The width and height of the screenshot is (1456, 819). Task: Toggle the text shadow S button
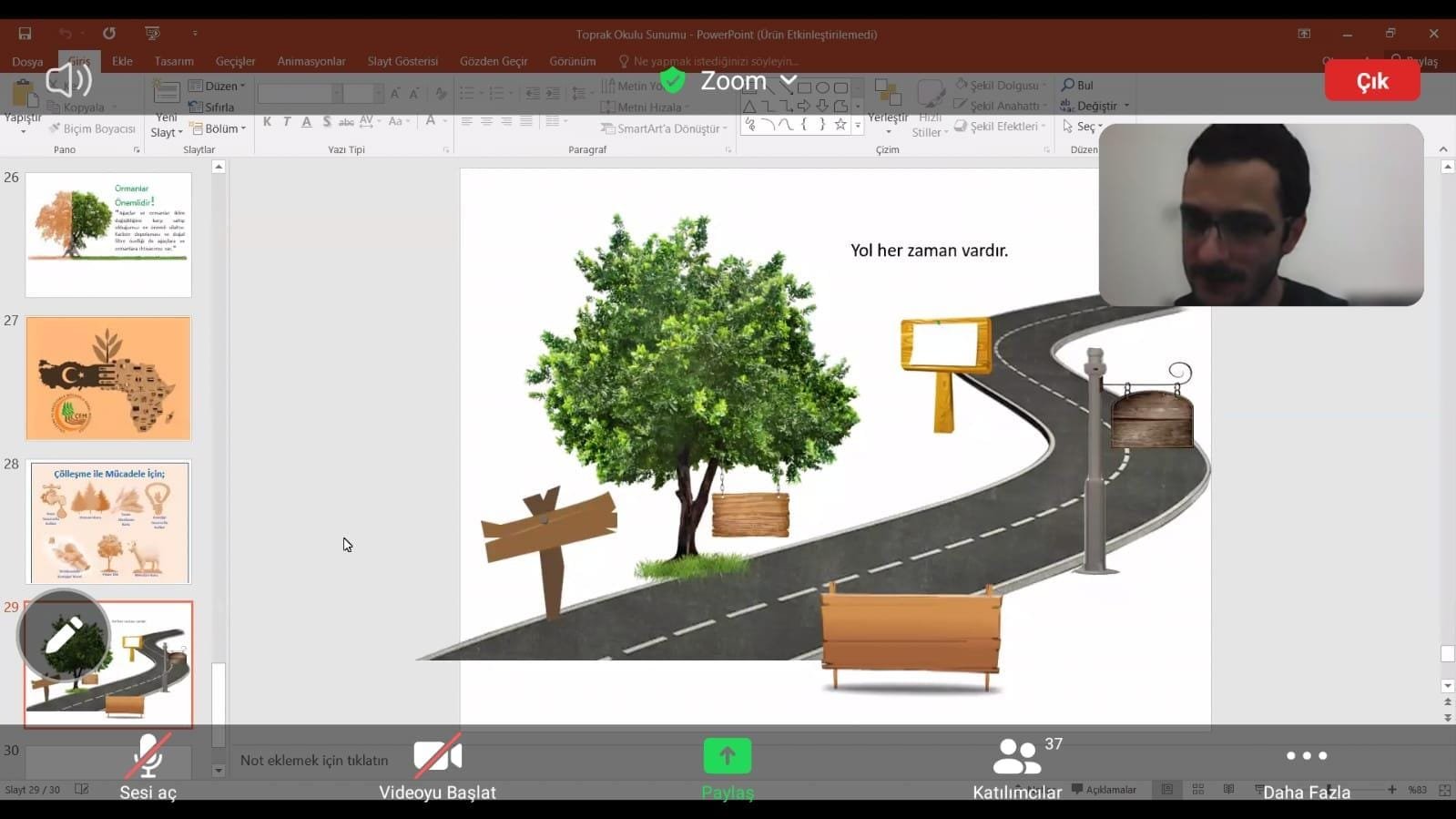(327, 121)
